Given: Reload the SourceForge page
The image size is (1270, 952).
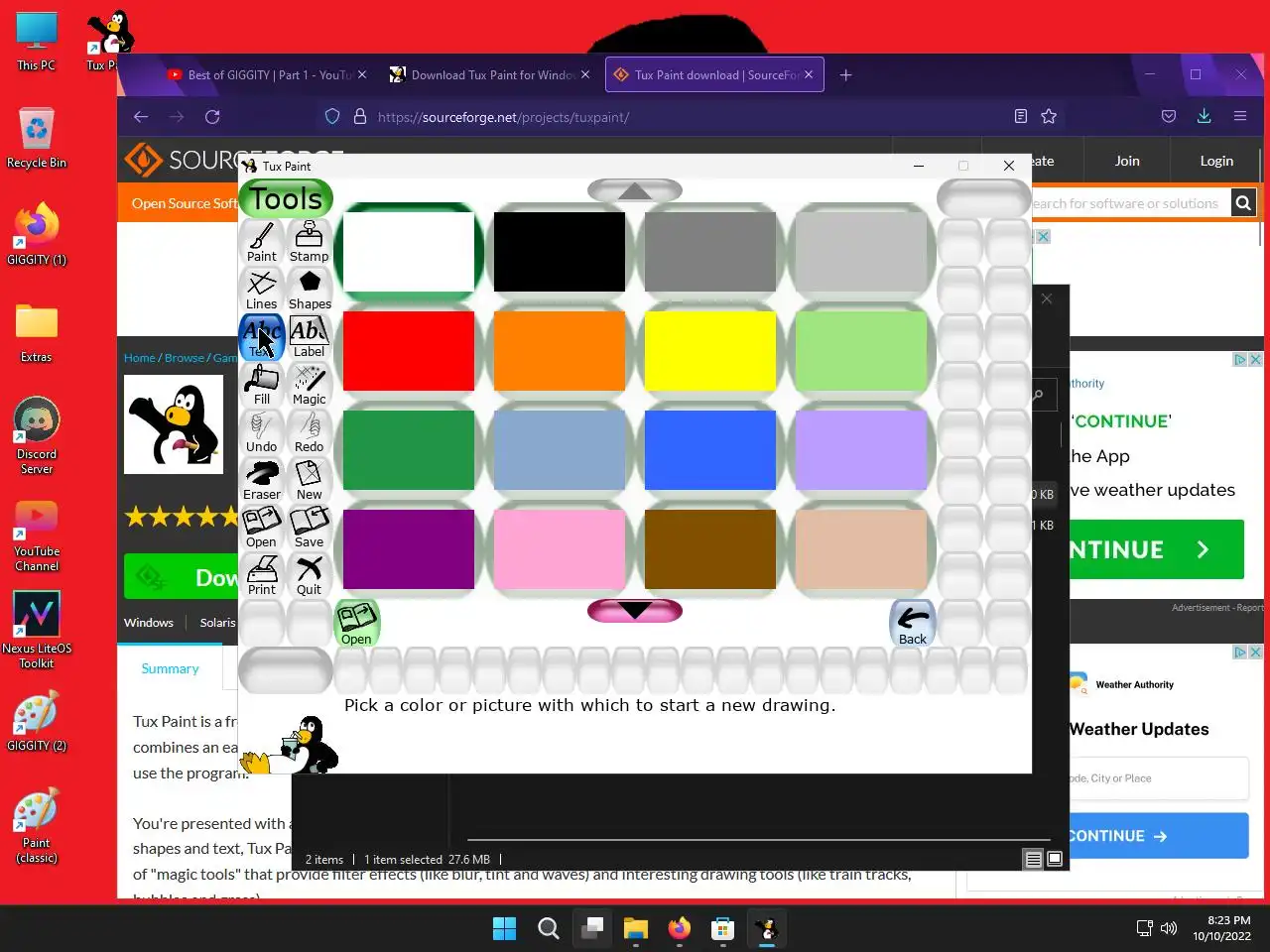Looking at the screenshot, I should (212, 117).
